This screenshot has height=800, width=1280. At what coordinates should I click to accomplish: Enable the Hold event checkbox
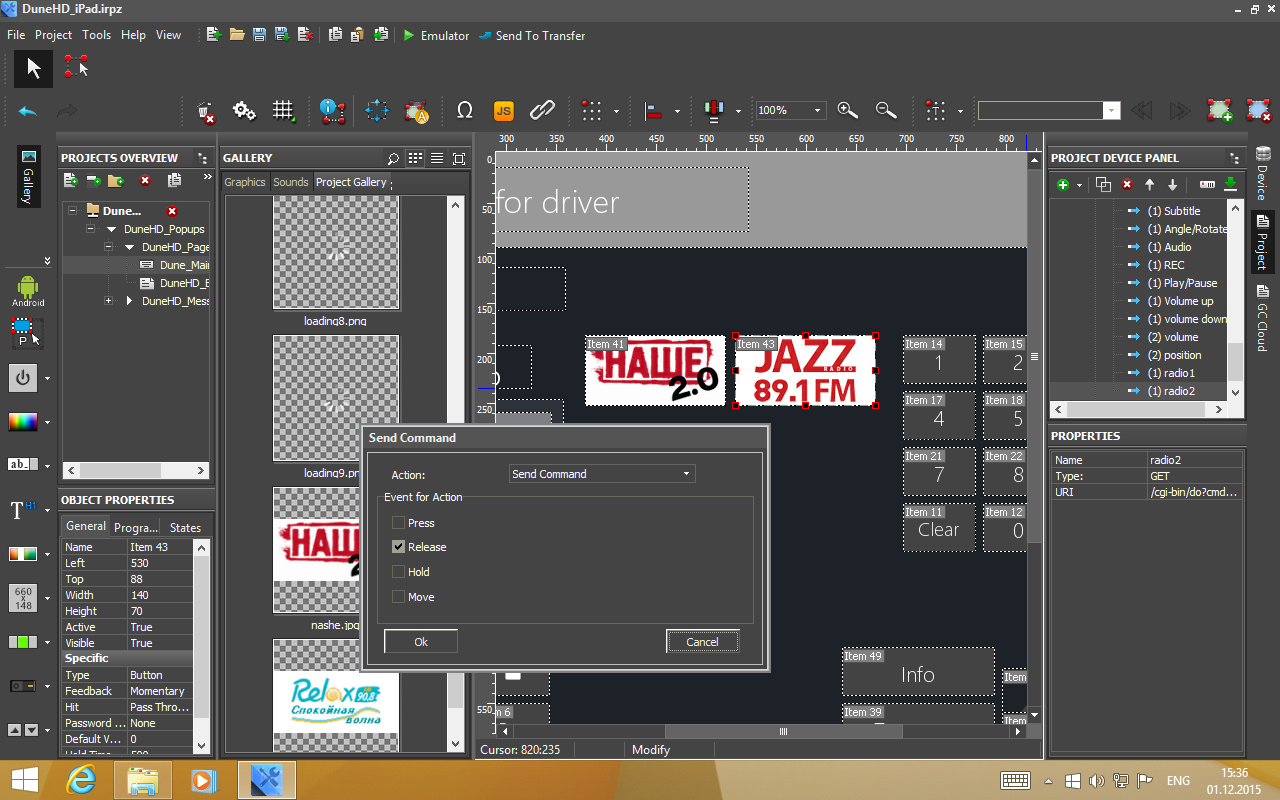click(x=399, y=572)
